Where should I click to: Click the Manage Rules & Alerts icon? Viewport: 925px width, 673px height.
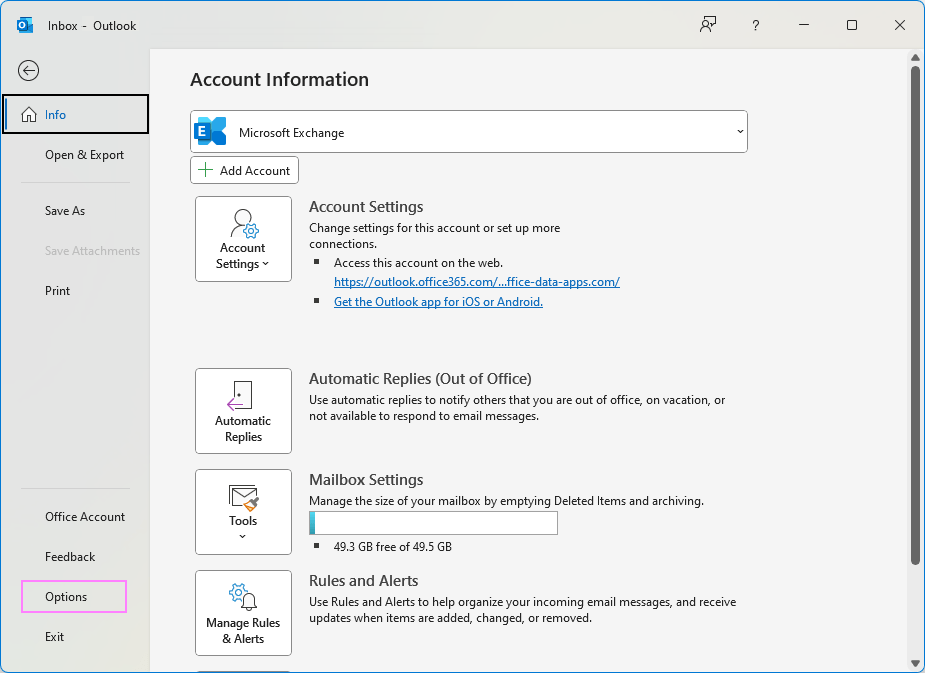(243, 613)
